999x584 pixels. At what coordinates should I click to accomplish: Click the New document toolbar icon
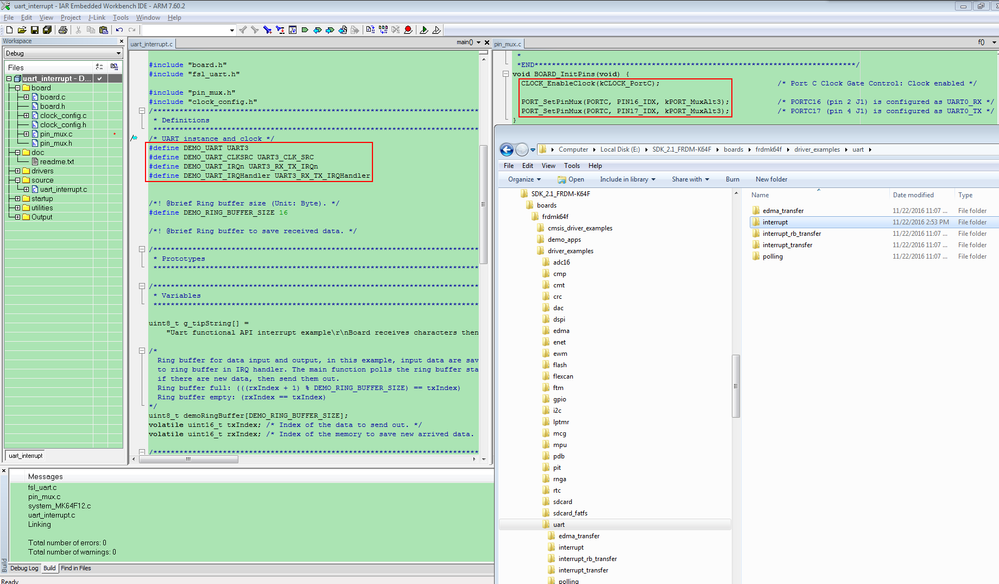click(x=8, y=30)
